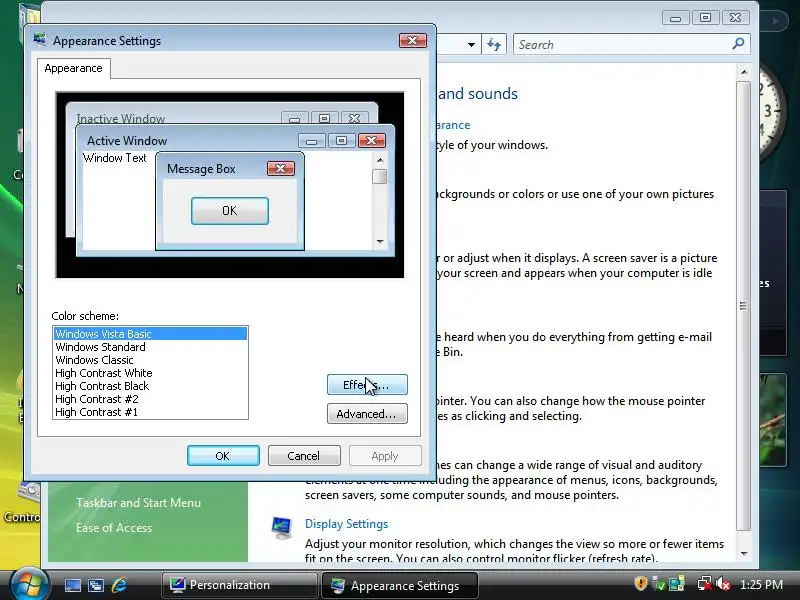Click scroll-up arrow of Personalization window

coord(744,72)
